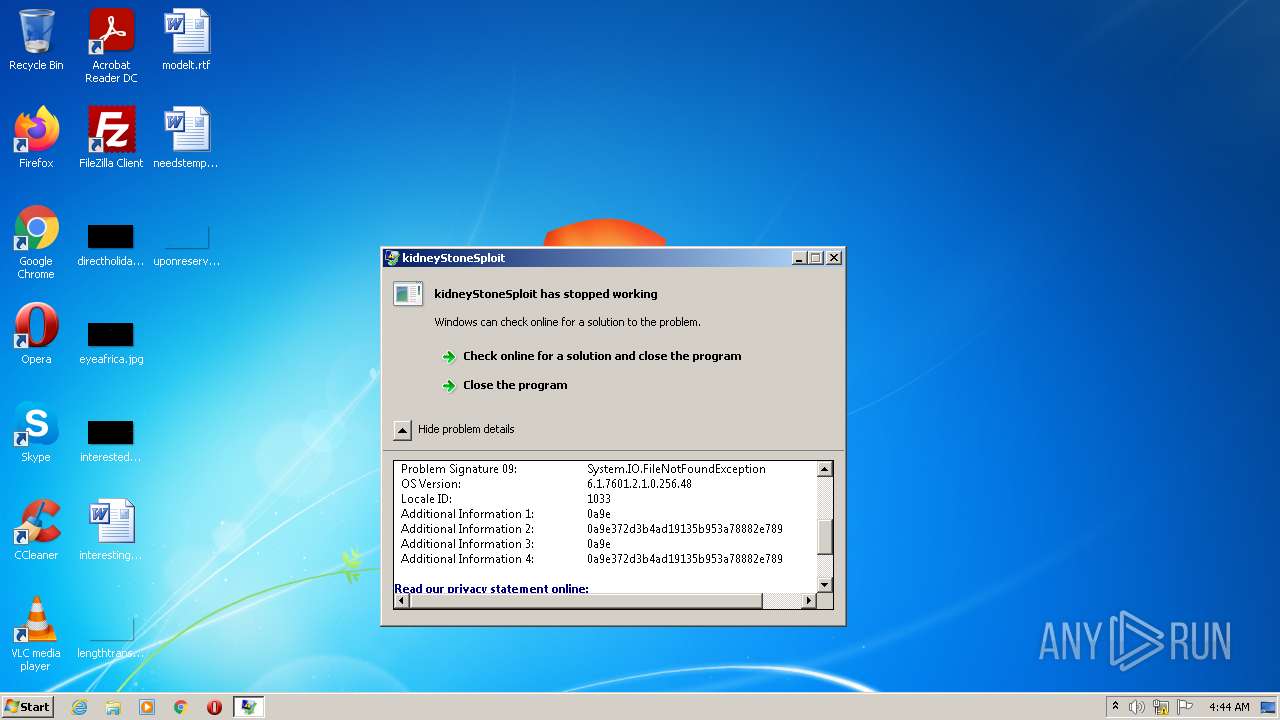
Task: Open Windows Explorer from the taskbar
Action: [x=113, y=707]
